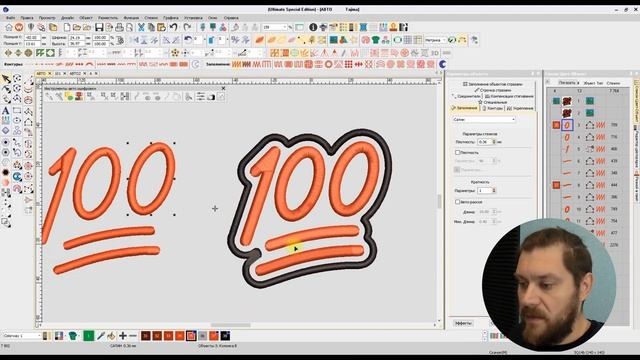The width and height of the screenshot is (640, 360).
Task: Redo the undone action
Action: point(187,27)
